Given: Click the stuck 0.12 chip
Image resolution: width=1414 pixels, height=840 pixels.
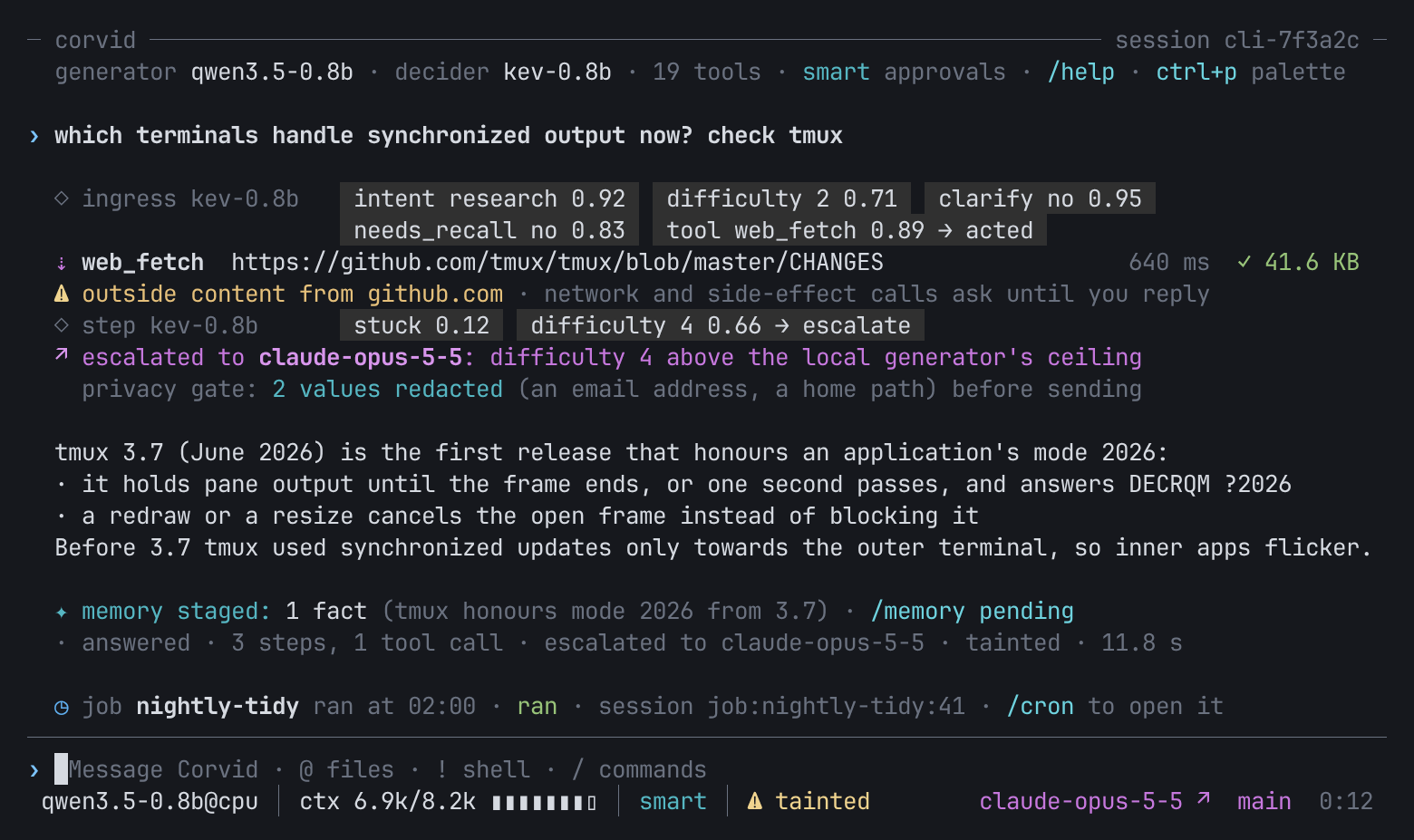Looking at the screenshot, I should tap(421, 325).
